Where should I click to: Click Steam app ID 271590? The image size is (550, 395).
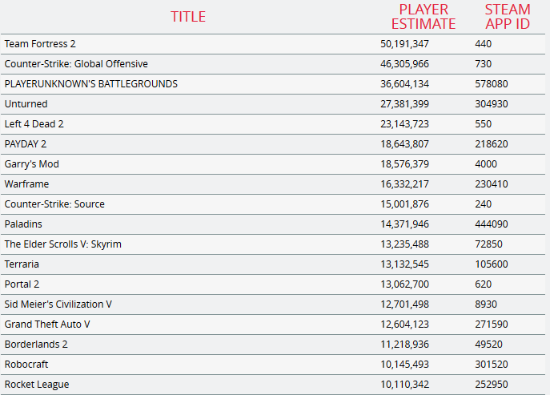coord(491,324)
